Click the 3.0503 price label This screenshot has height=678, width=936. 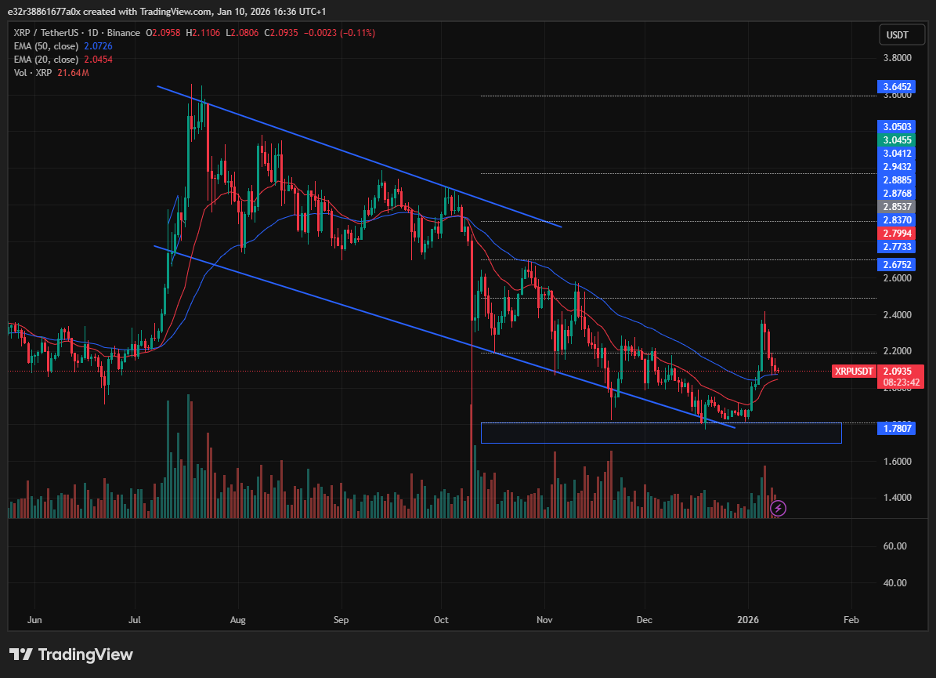pyautogui.click(x=897, y=127)
